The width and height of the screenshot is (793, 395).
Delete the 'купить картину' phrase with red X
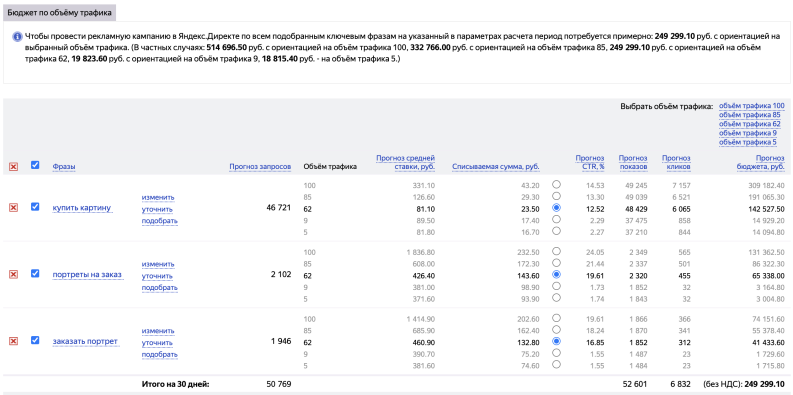coord(14,208)
